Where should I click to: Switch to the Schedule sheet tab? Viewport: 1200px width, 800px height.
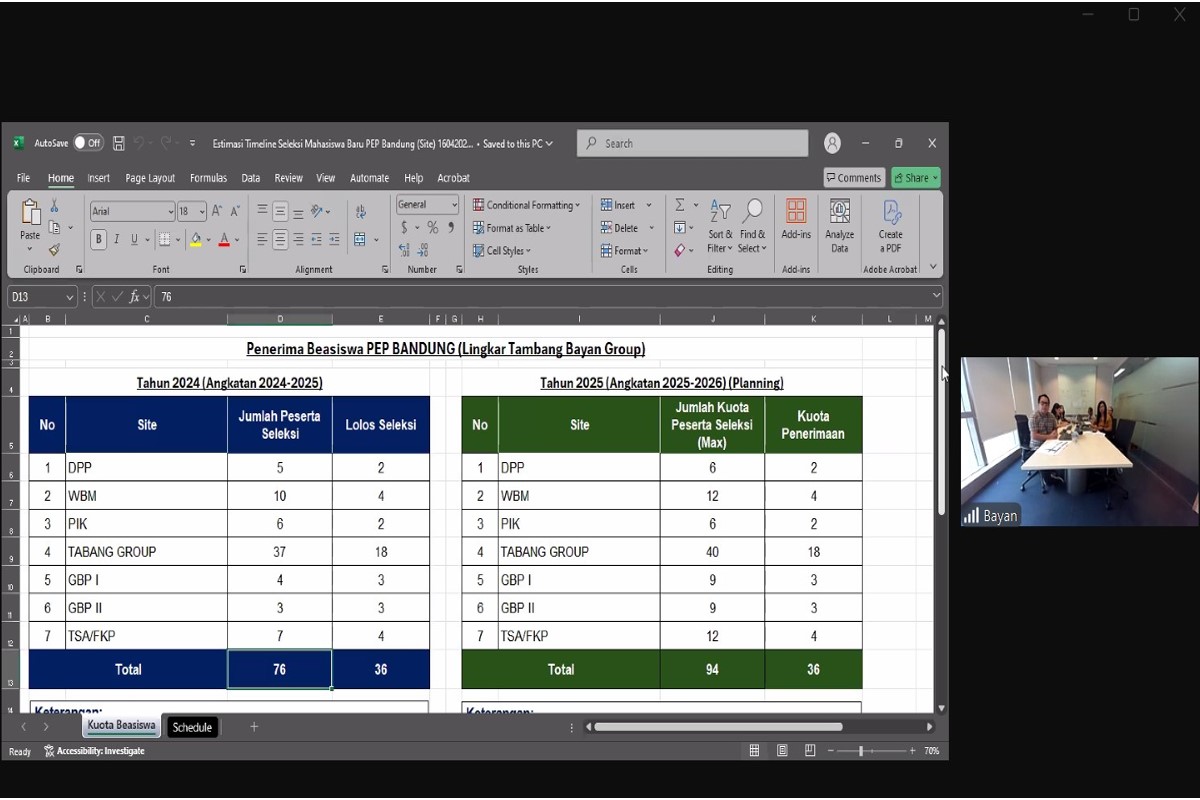coord(192,727)
